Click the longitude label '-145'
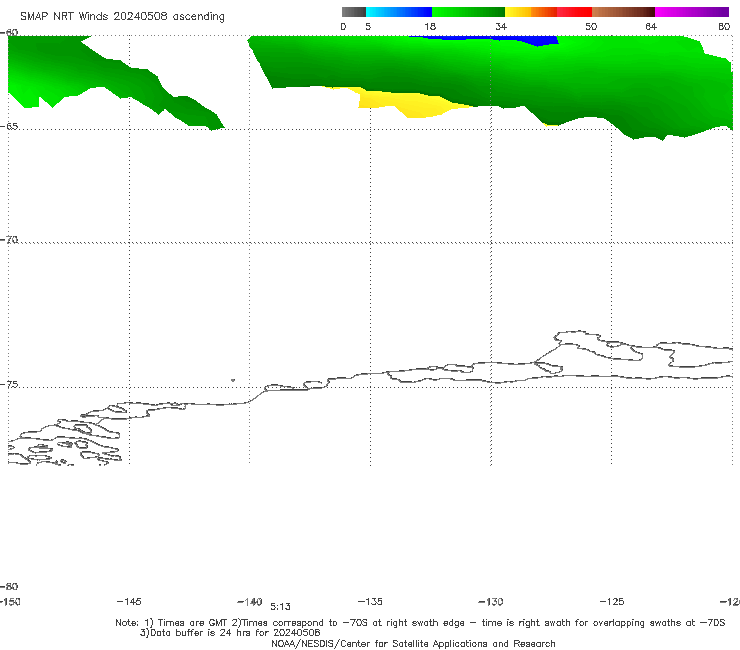The width and height of the screenshot is (740, 650). click(129, 602)
